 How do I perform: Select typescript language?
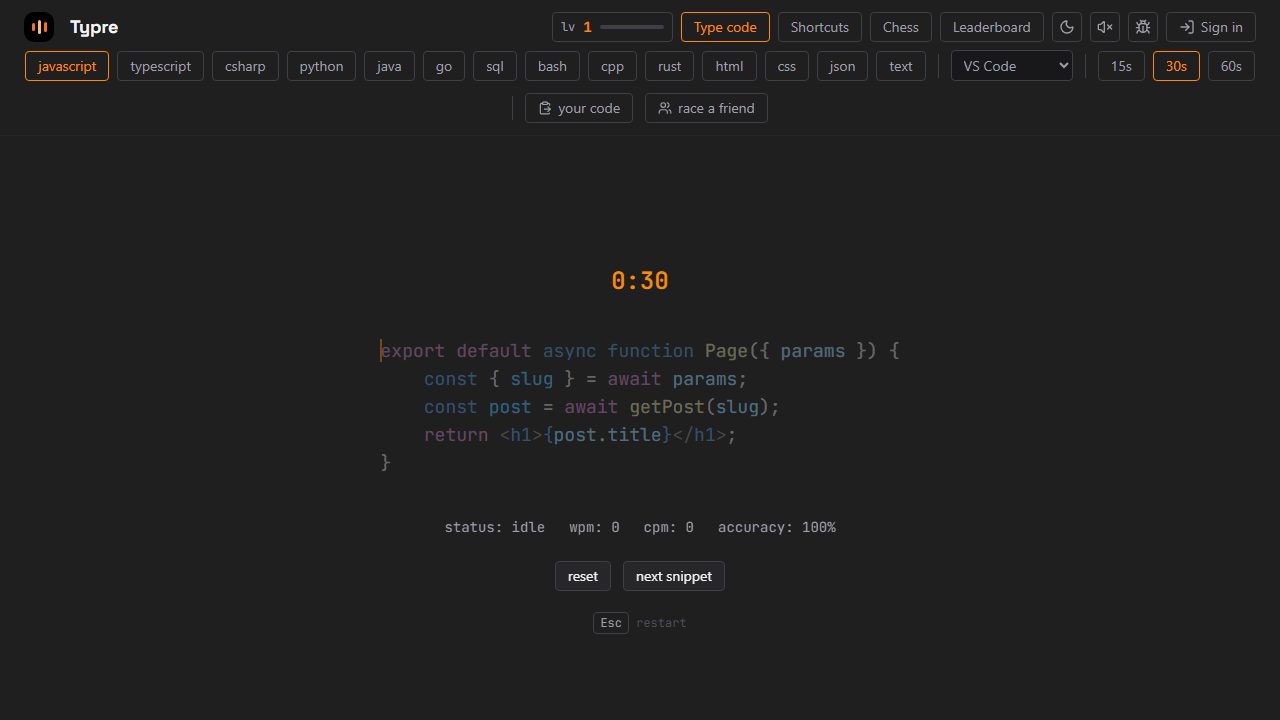tap(160, 66)
